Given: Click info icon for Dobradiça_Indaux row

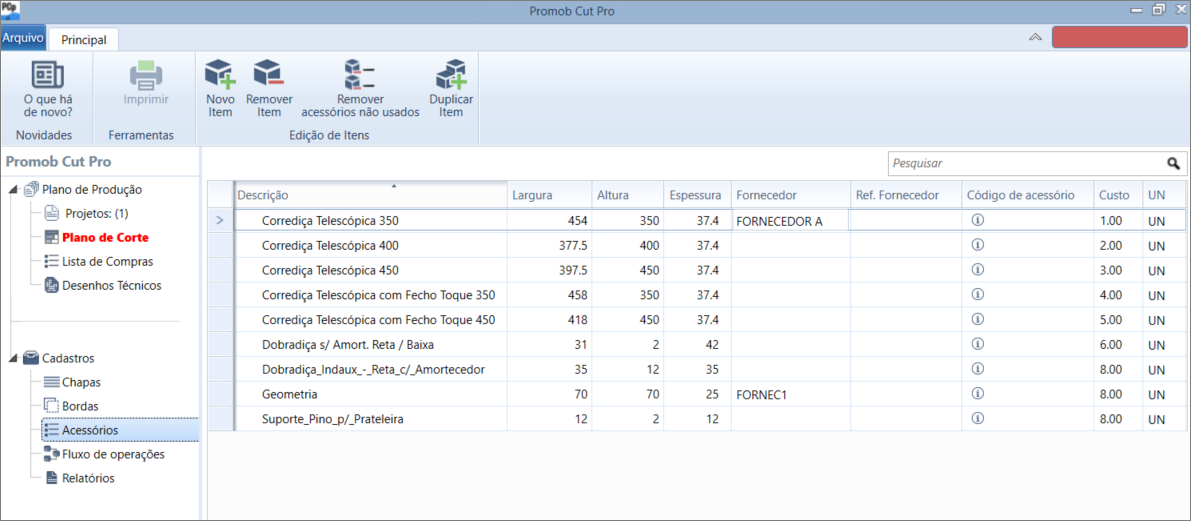Looking at the screenshot, I should (x=978, y=368).
